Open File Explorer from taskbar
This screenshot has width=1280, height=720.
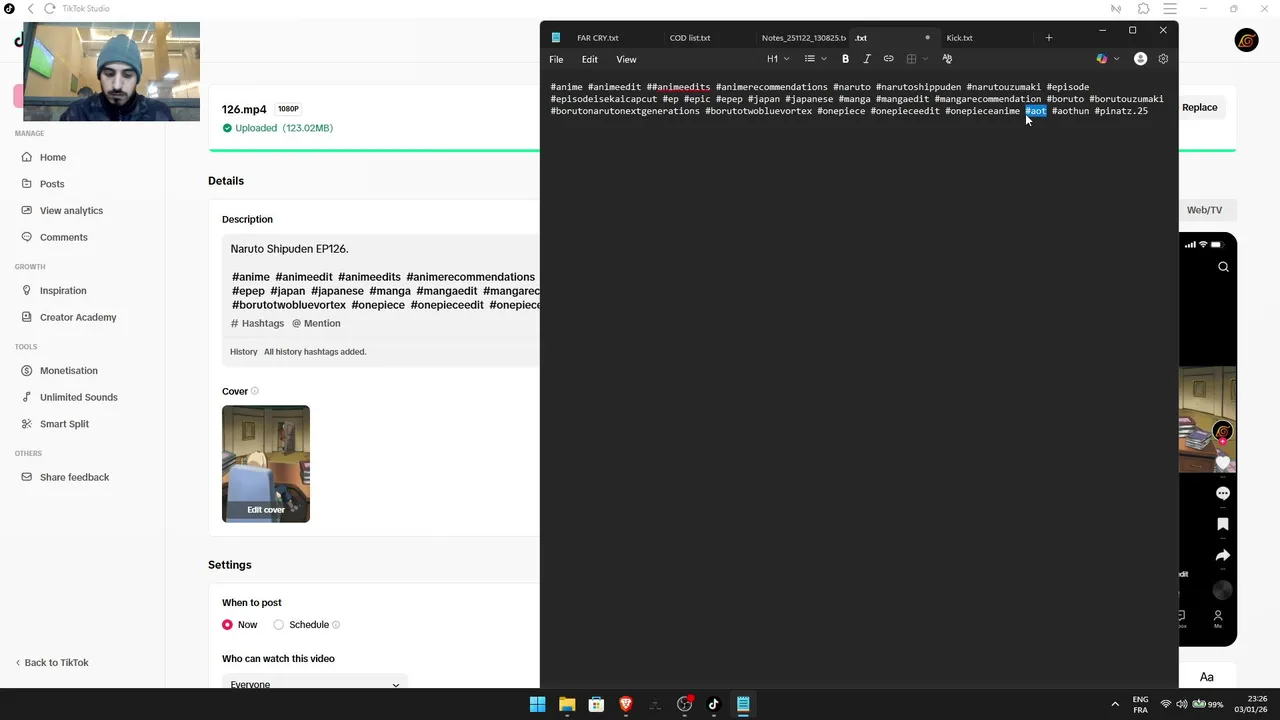[567, 704]
